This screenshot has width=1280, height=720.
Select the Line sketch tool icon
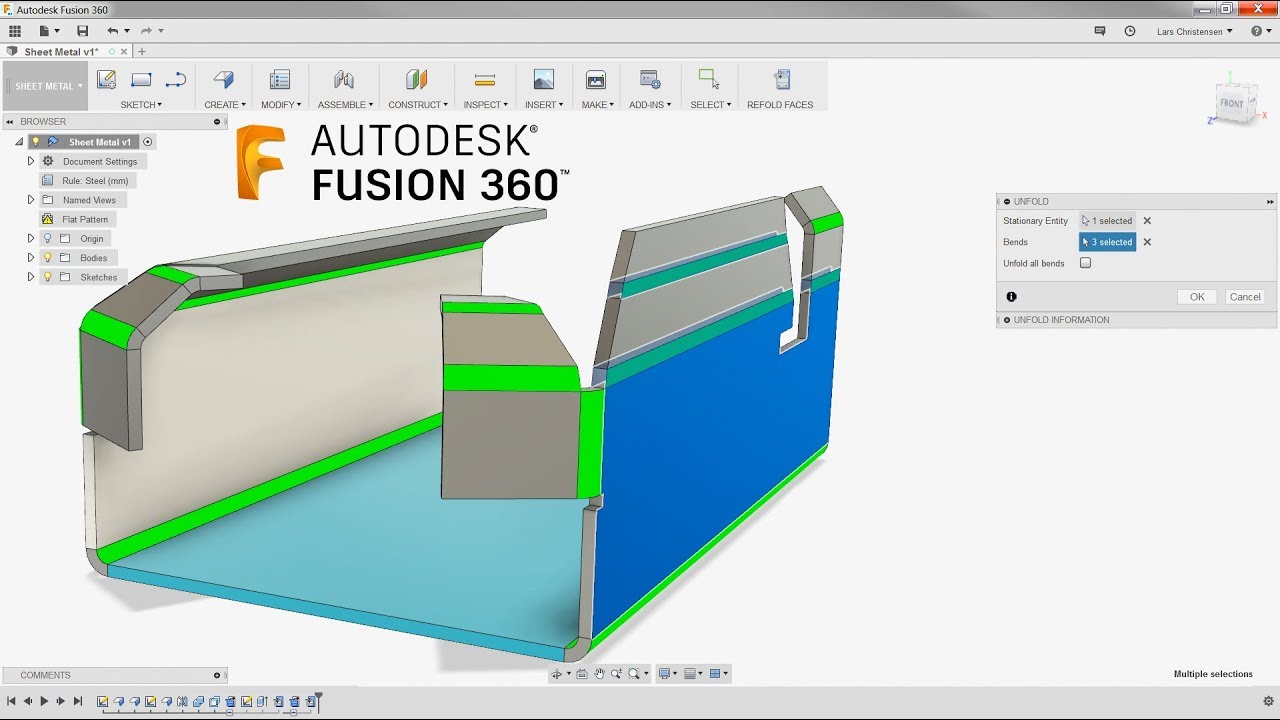point(176,80)
